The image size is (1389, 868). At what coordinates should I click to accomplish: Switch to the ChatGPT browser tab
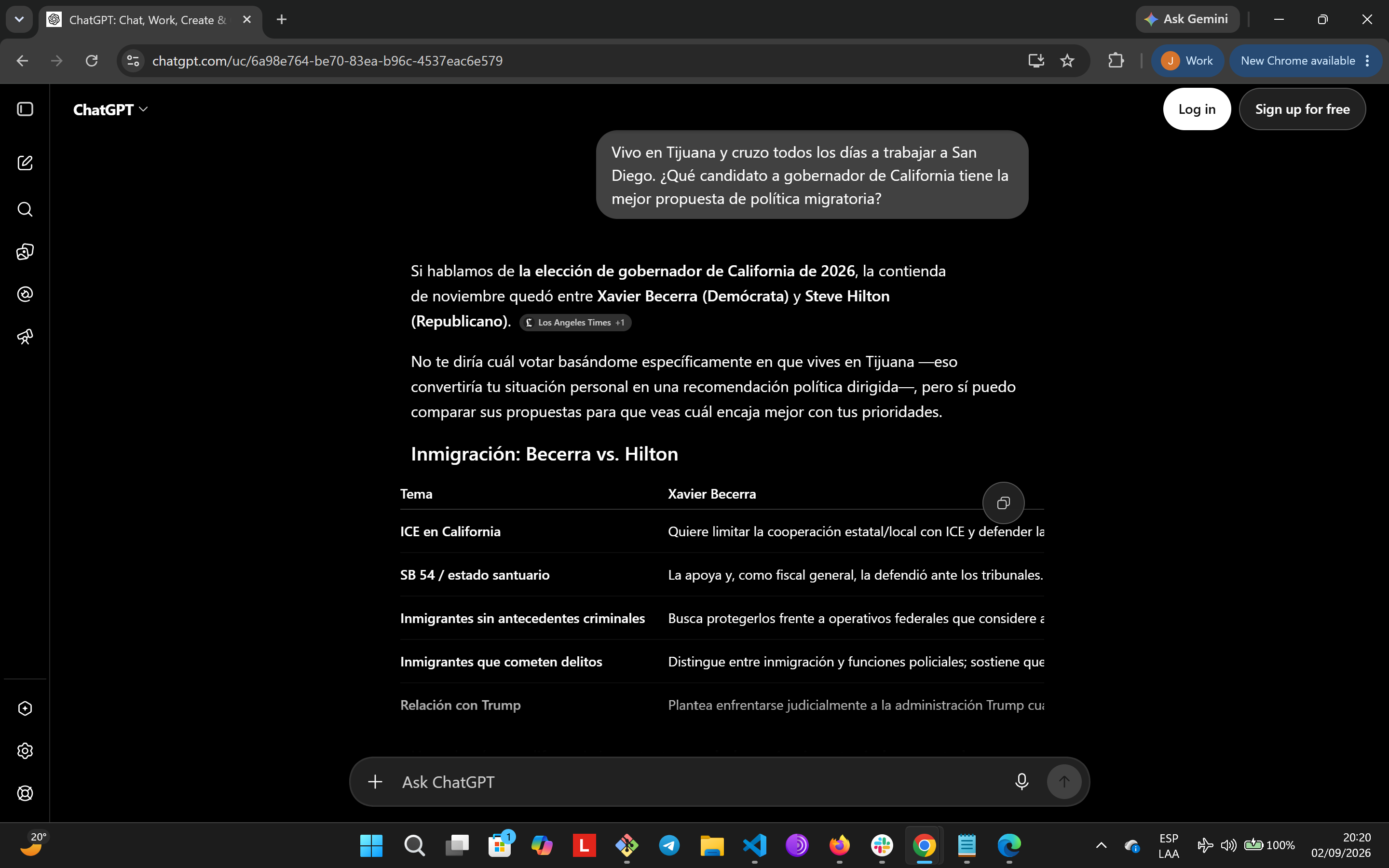[150, 20]
